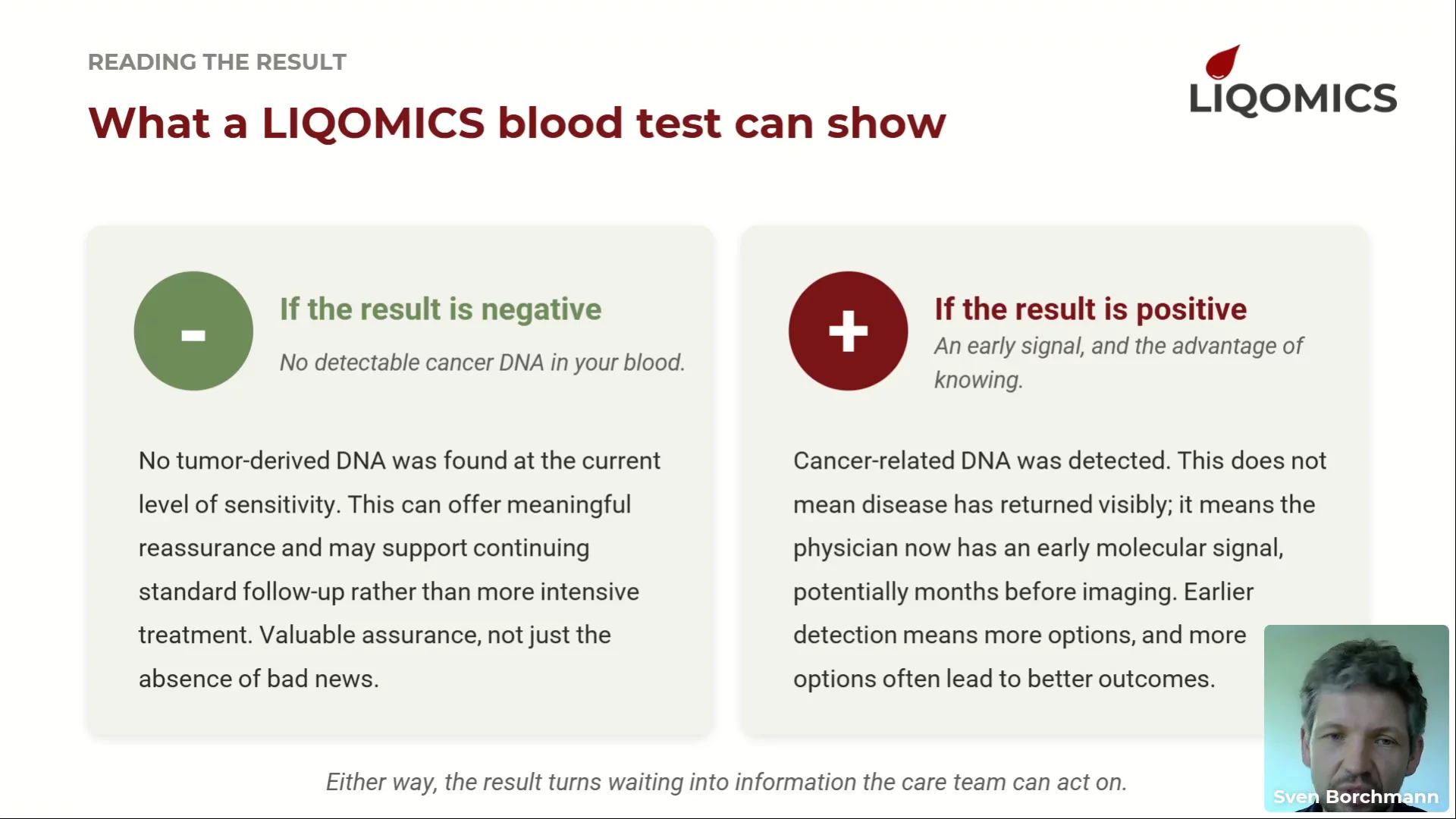
Task: Click the 'Valuable assurance' sentence in the negative card
Action: (375, 657)
